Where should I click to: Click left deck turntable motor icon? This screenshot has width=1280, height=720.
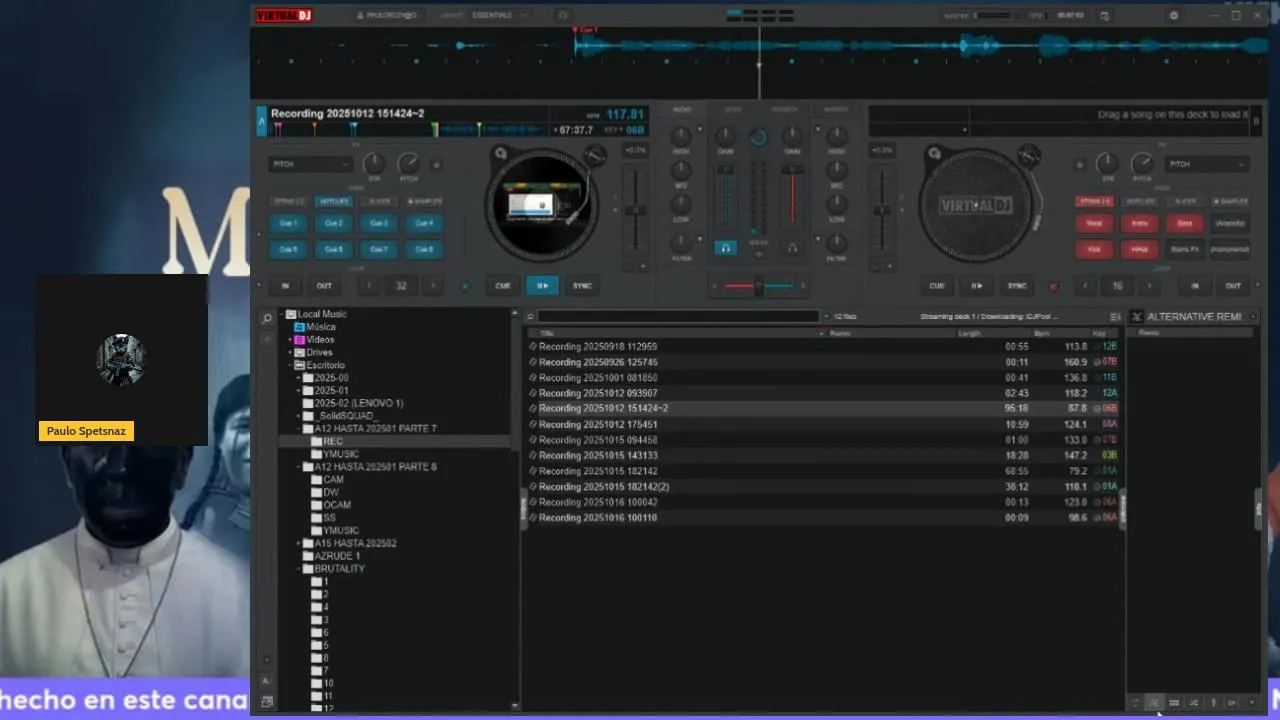(x=501, y=154)
